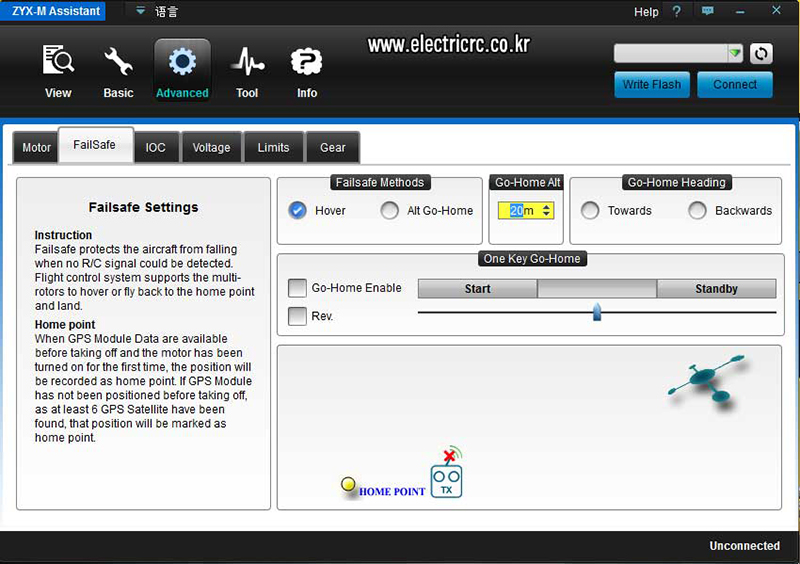Click the www.electricrc.co.kr link text
800x564 pixels.
448,44
